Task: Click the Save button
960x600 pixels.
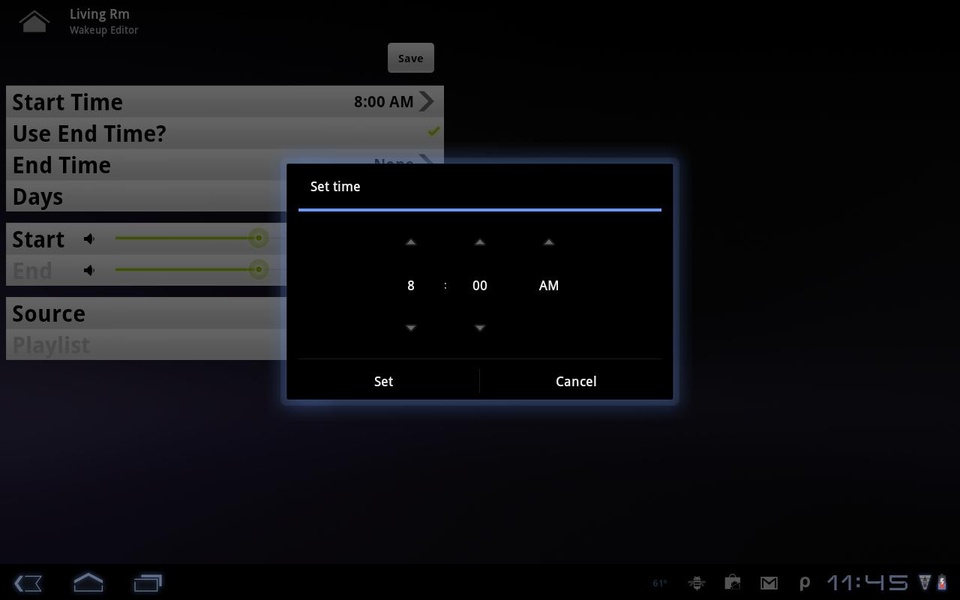Action: tap(411, 58)
